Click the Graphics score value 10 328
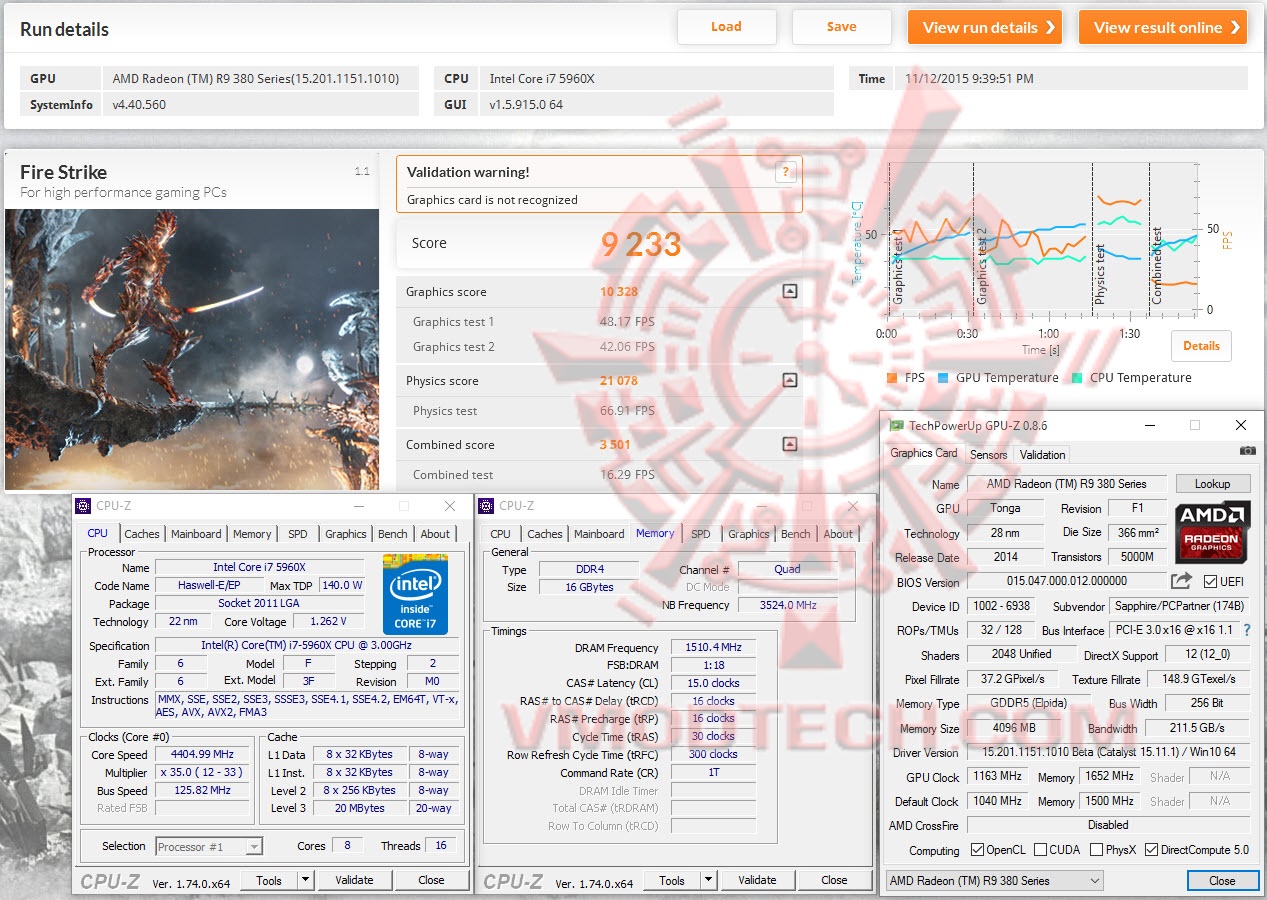 point(619,292)
